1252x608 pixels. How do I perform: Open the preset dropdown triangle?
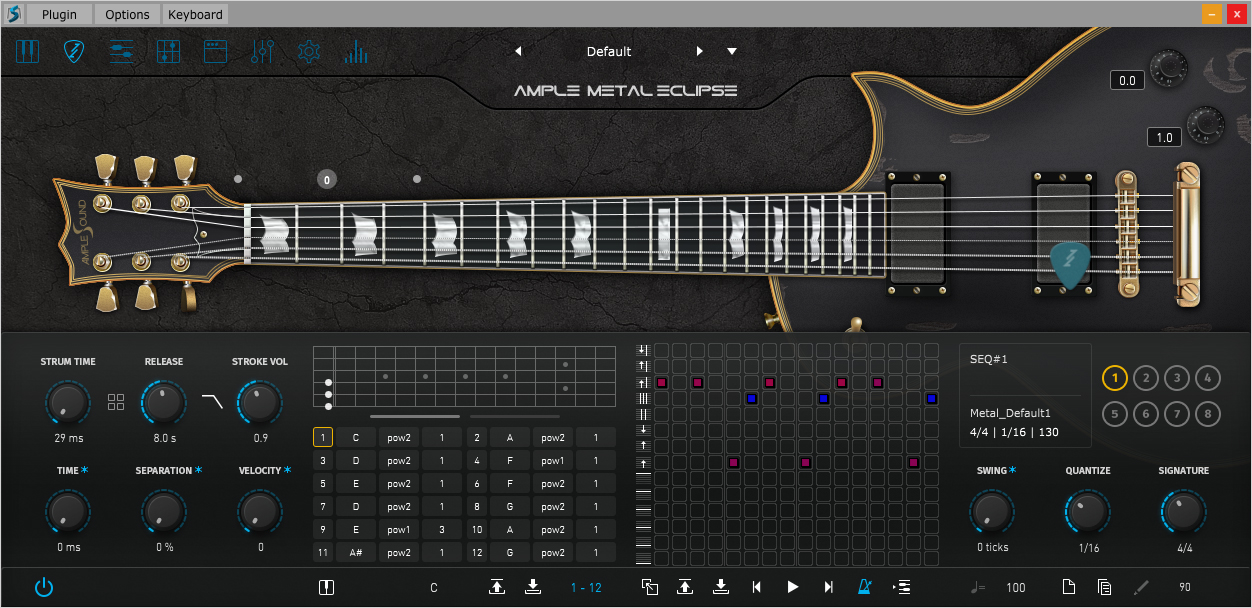732,51
